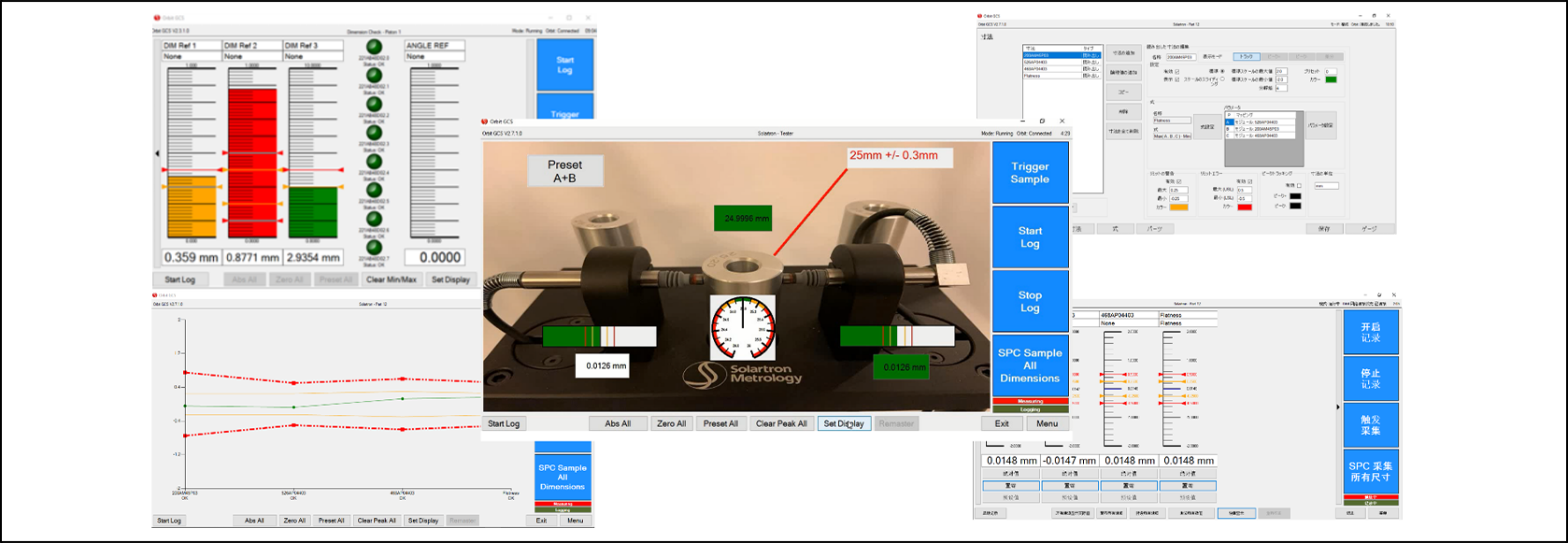Click the 0.359 mm readout field
Screen dimensions: 1568x543
pyautogui.click(x=192, y=257)
